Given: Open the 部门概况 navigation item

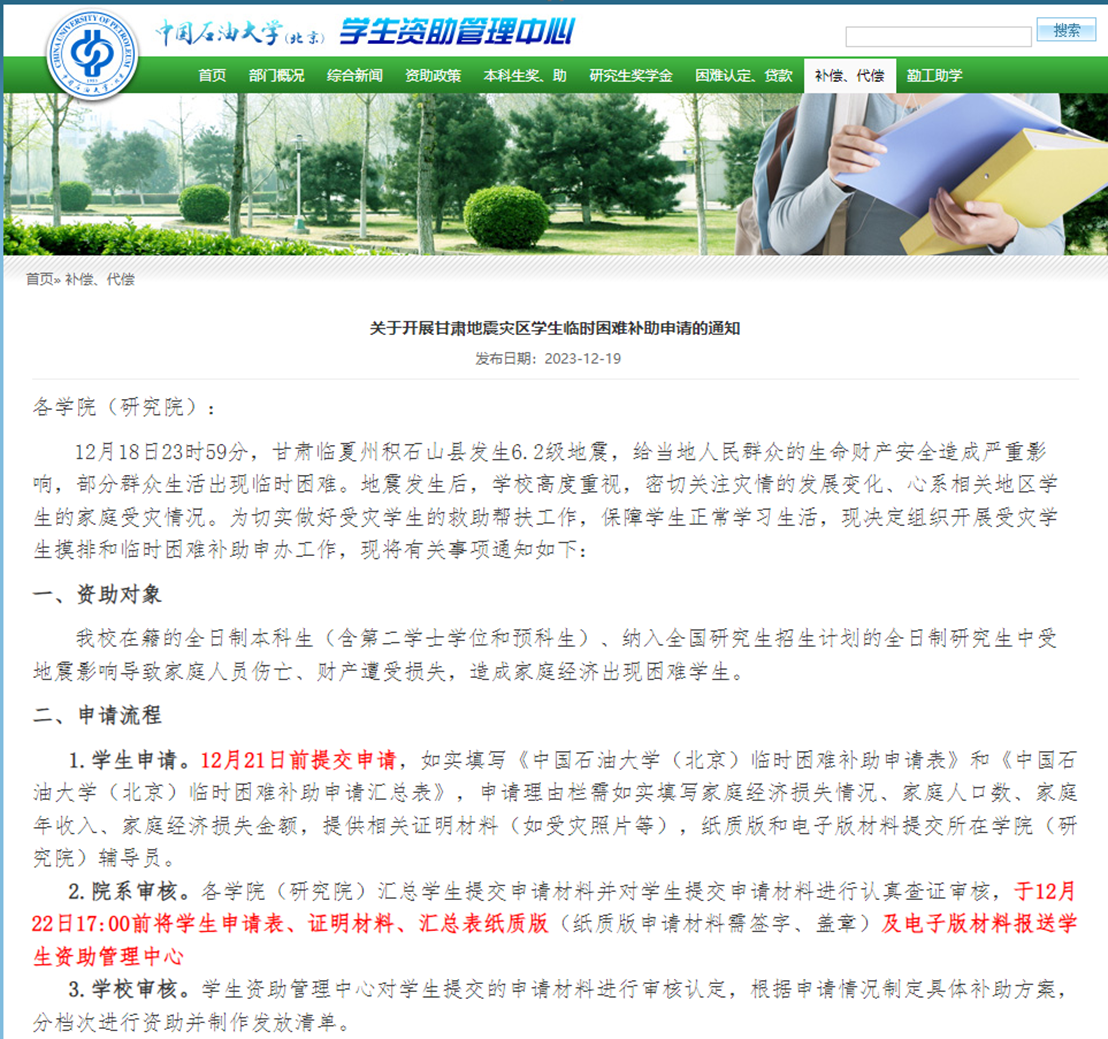Looking at the screenshot, I should pos(276,75).
